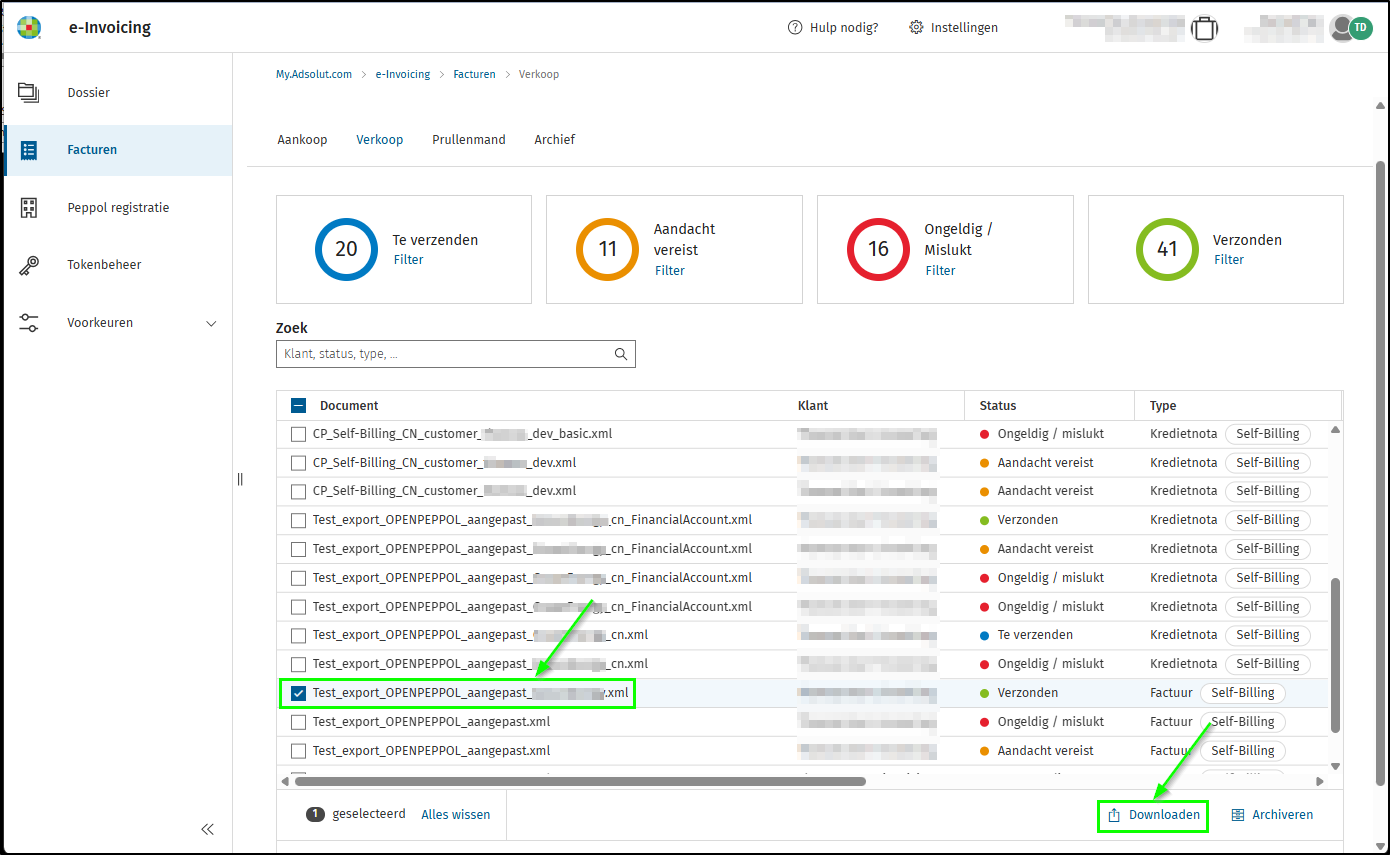Click the search magnifier icon
Screen dimensions: 1390x855
tap(621, 354)
